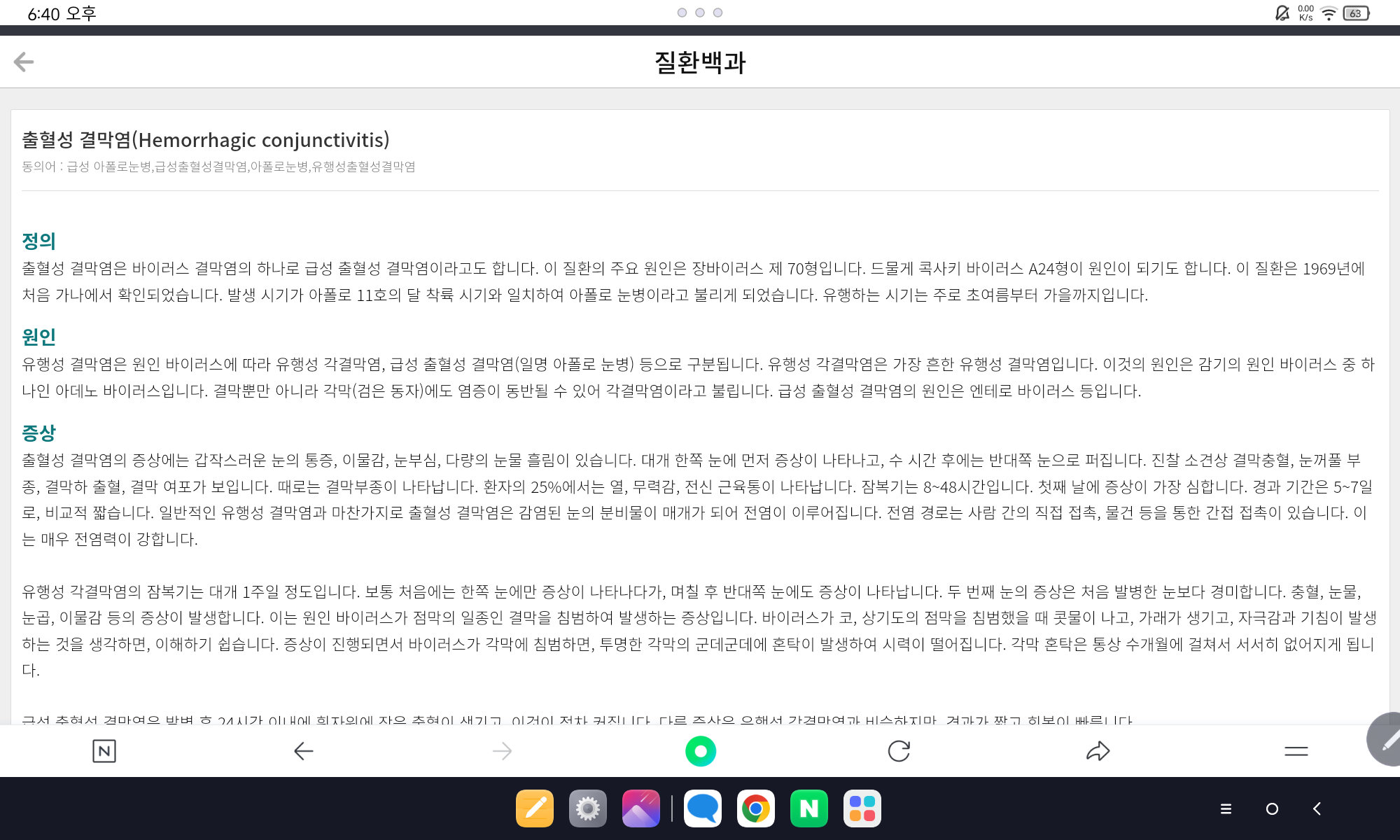
Task: Launch Chrome from the dock
Action: click(756, 808)
